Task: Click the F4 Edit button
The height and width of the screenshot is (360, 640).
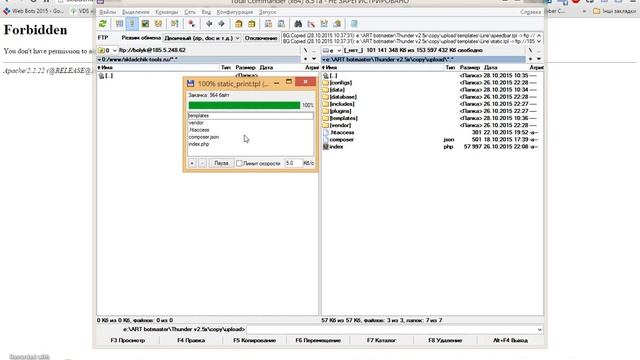Action: point(191,340)
